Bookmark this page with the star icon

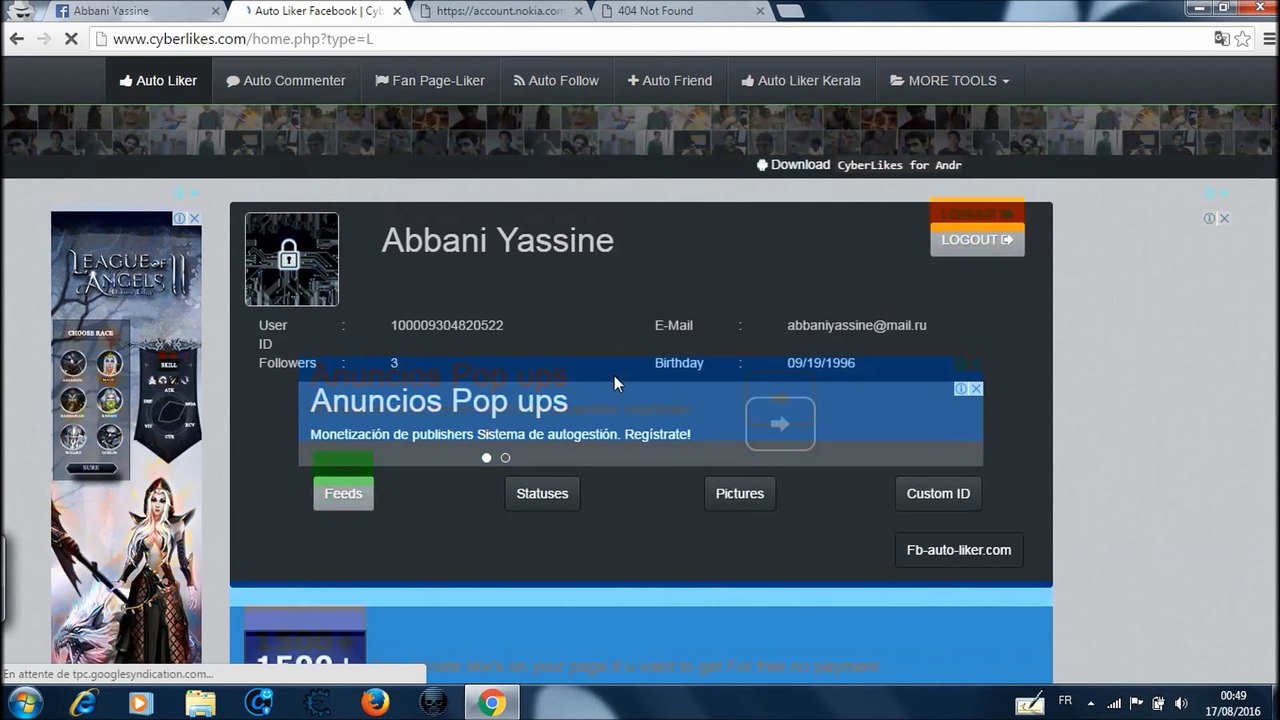1243,39
